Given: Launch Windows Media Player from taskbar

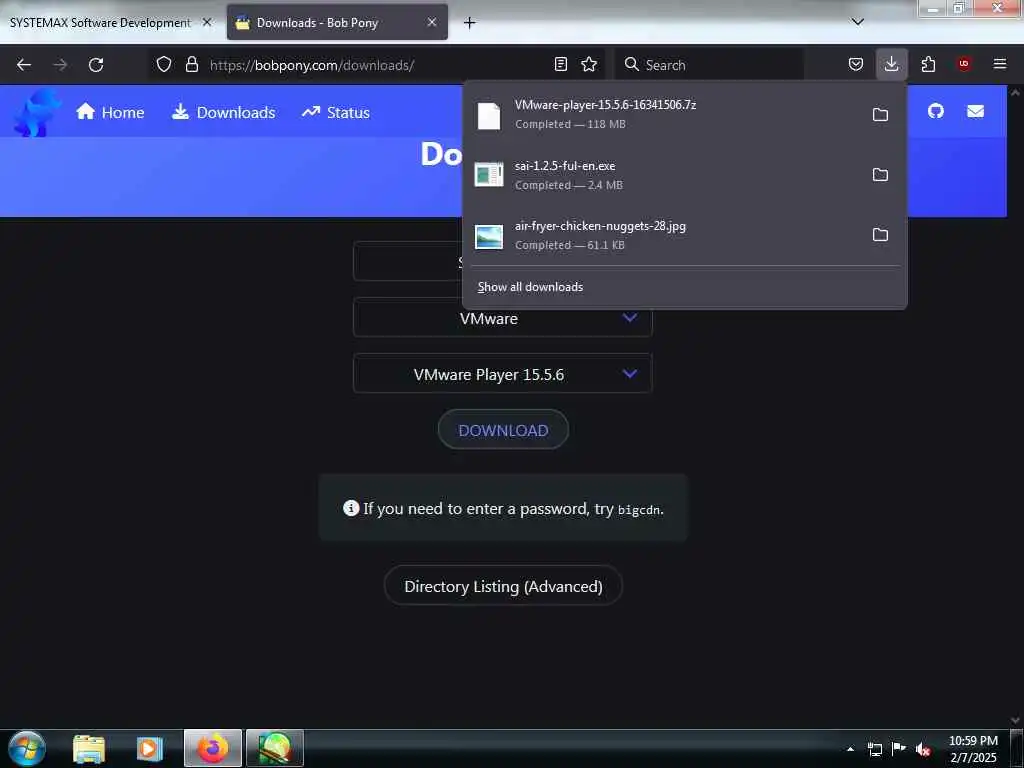Looking at the screenshot, I should pos(150,749).
